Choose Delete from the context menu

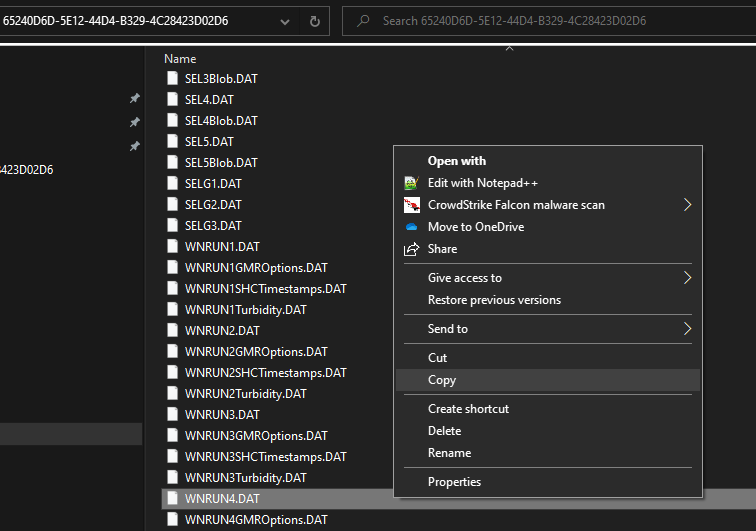pos(444,431)
